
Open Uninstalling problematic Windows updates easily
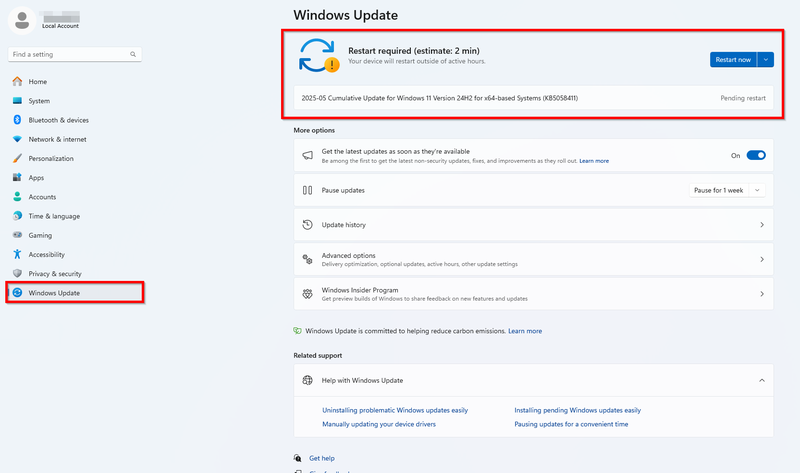click(x=395, y=410)
